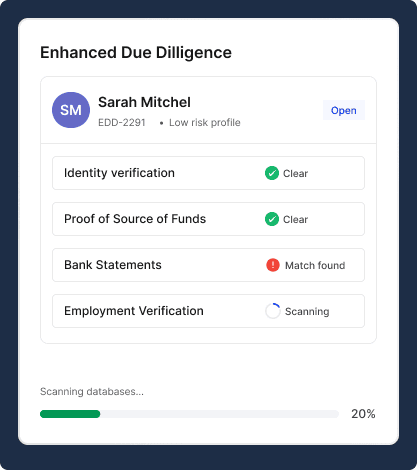Image resolution: width=417 pixels, height=470 pixels.
Task: Click the Match found status text
Action: click(315, 265)
